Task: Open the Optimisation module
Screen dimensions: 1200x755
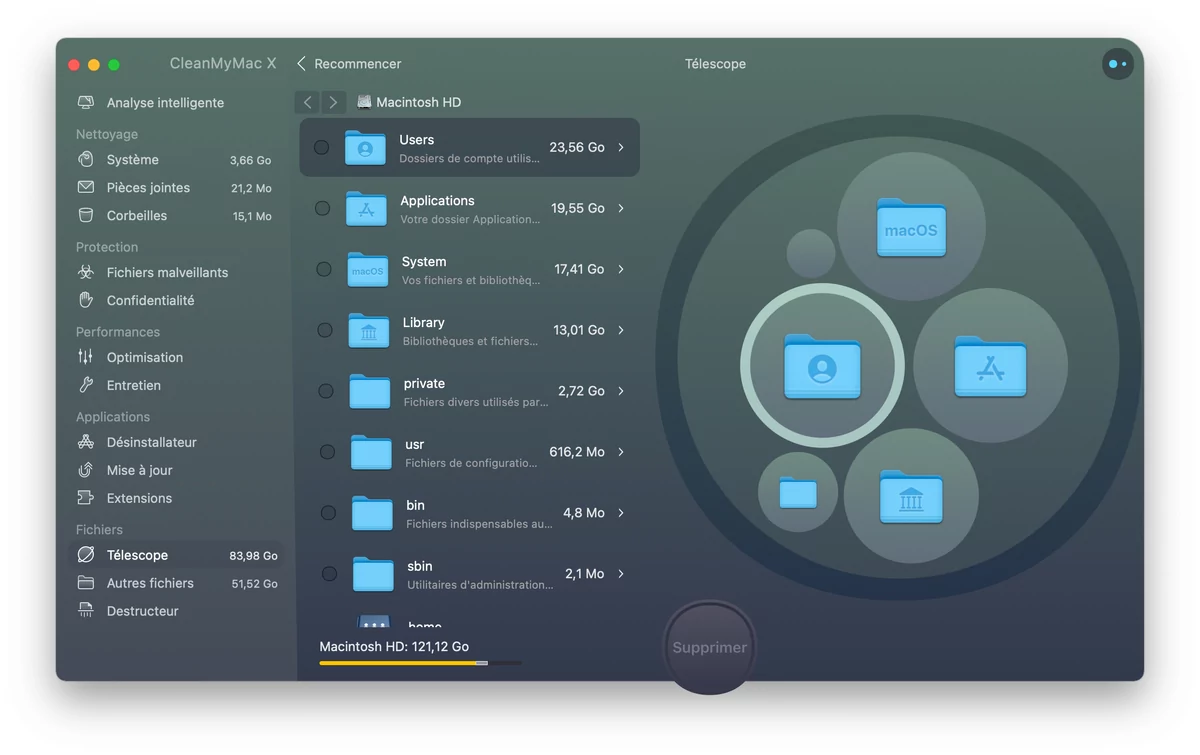Action: click(177, 358)
